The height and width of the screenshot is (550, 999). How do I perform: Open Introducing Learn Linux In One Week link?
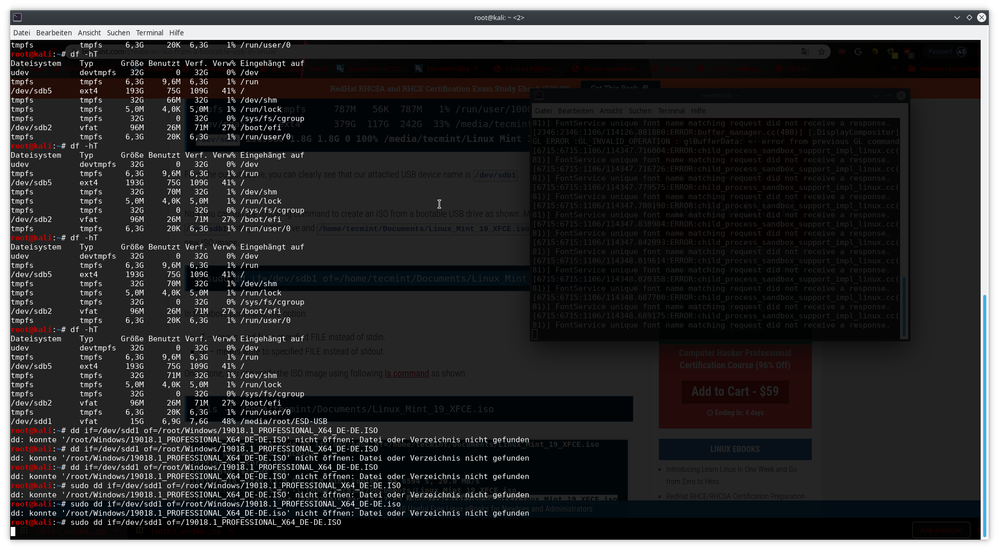tap(731, 475)
